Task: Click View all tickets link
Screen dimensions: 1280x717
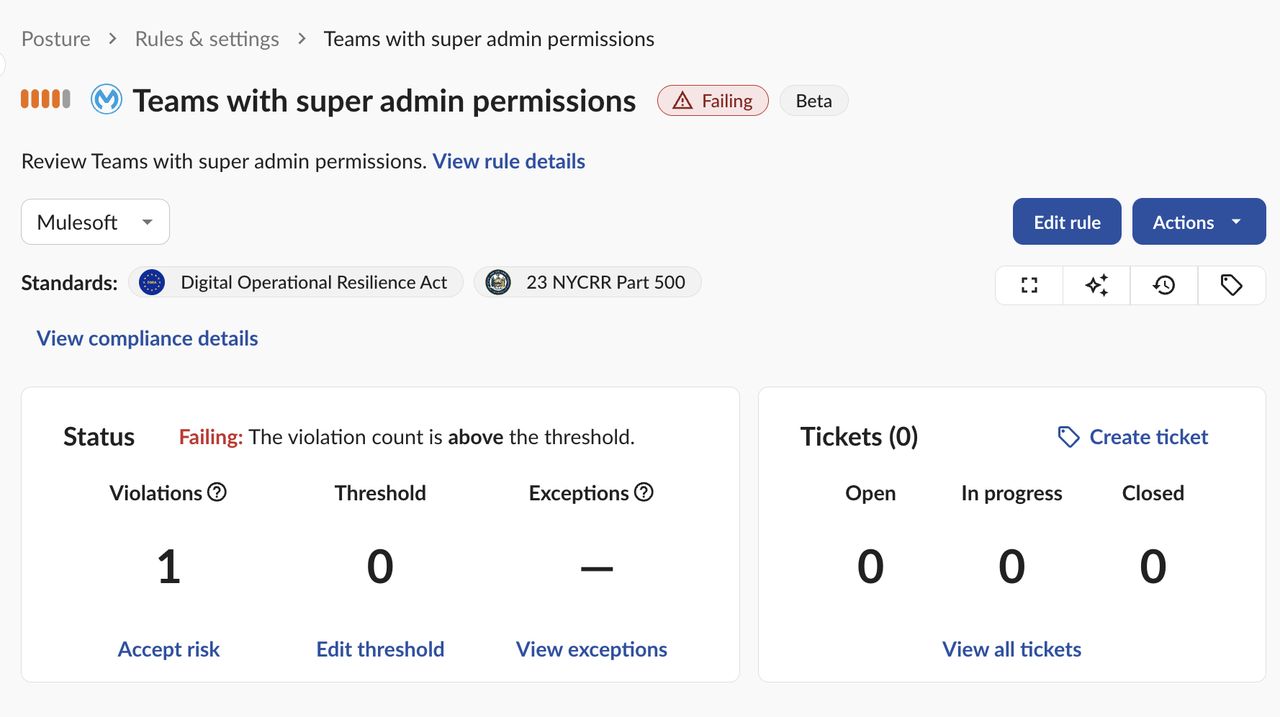Action: 1012,649
